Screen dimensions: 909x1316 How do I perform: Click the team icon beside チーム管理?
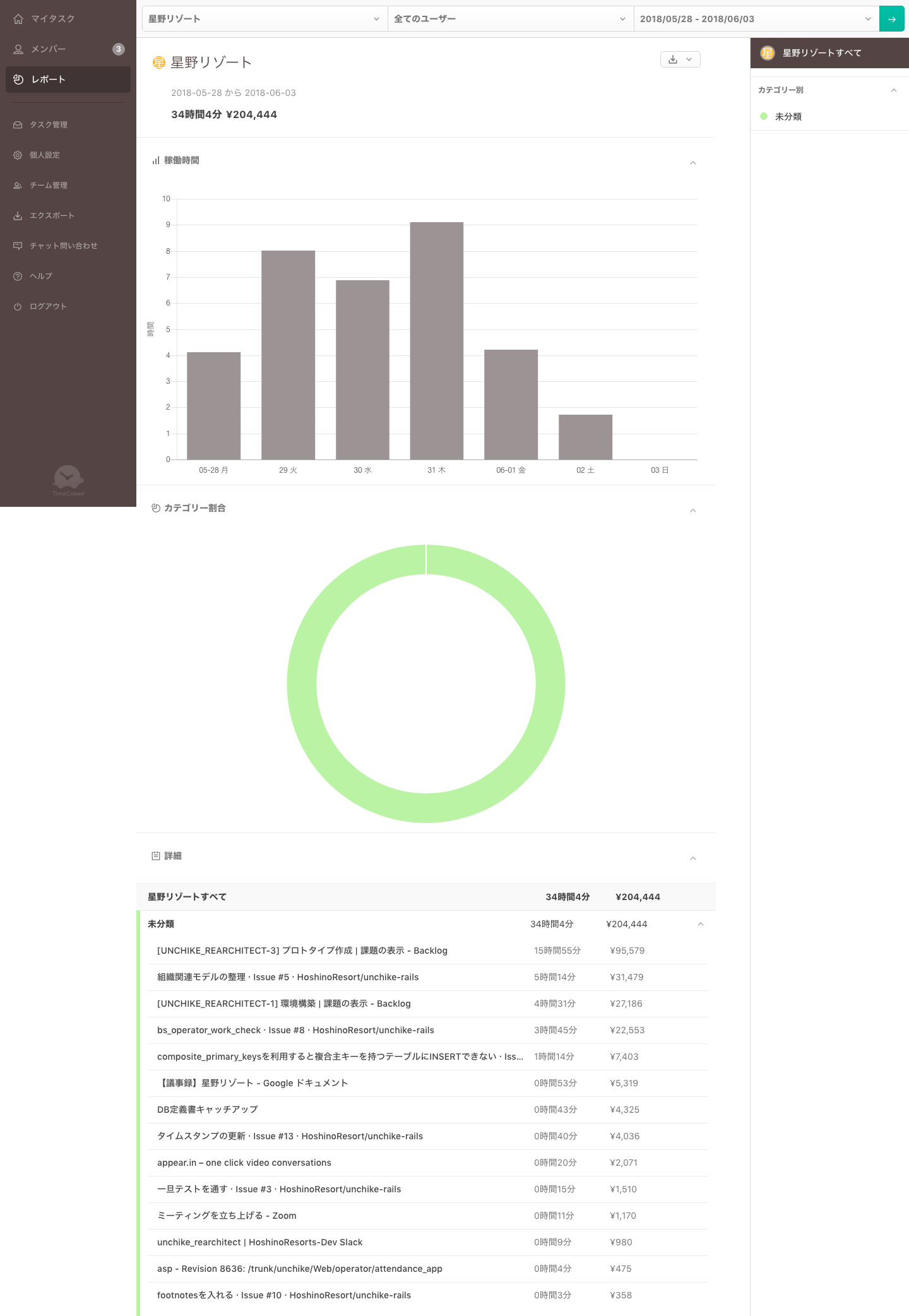tap(18, 186)
